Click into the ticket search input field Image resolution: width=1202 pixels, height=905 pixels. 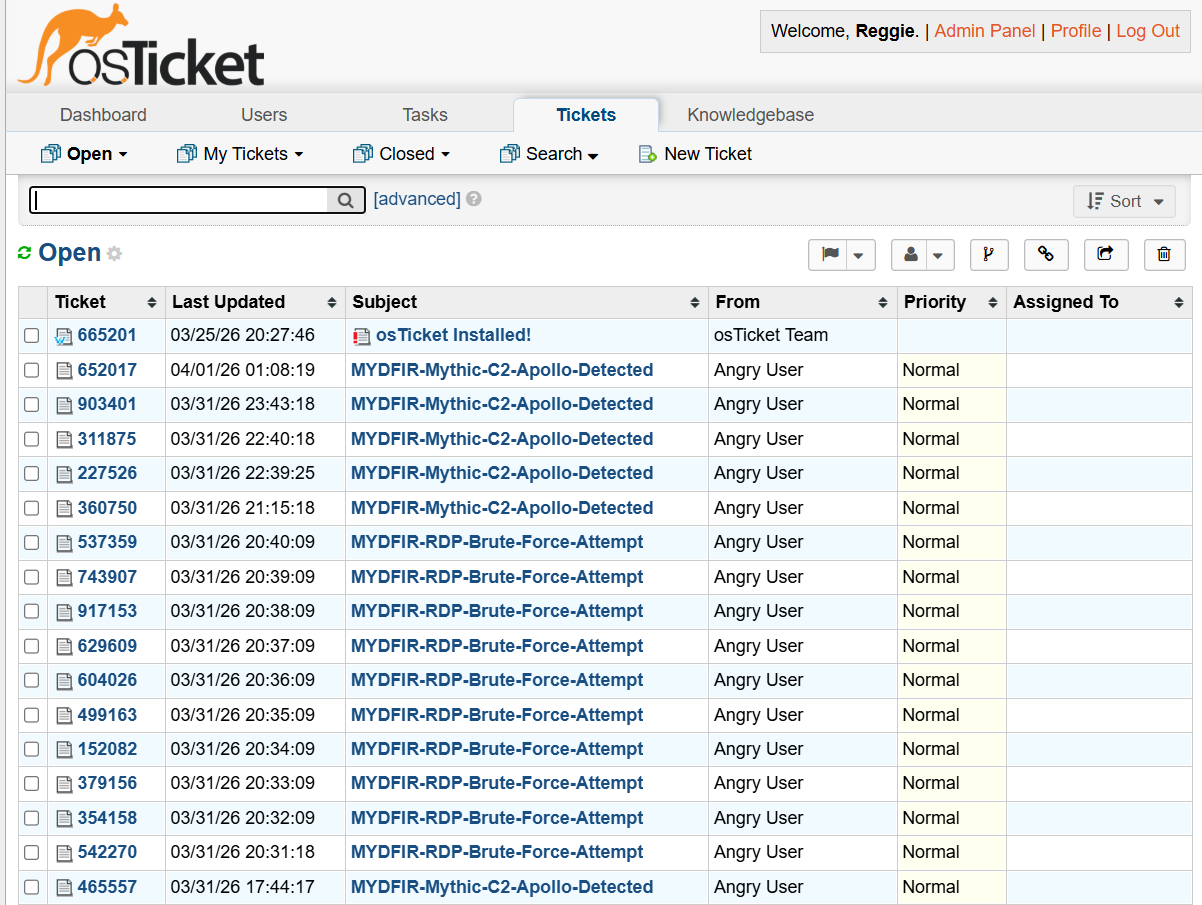coord(180,200)
